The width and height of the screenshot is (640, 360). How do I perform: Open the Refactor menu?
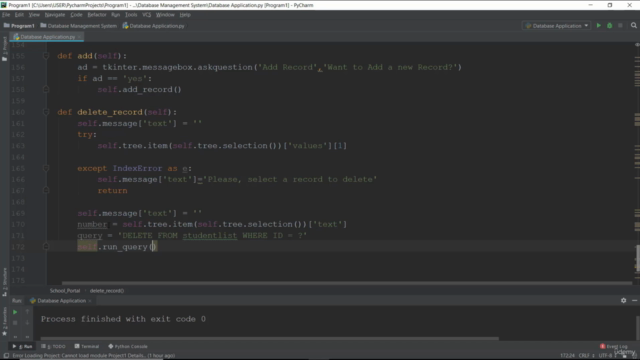pyautogui.click(x=97, y=15)
